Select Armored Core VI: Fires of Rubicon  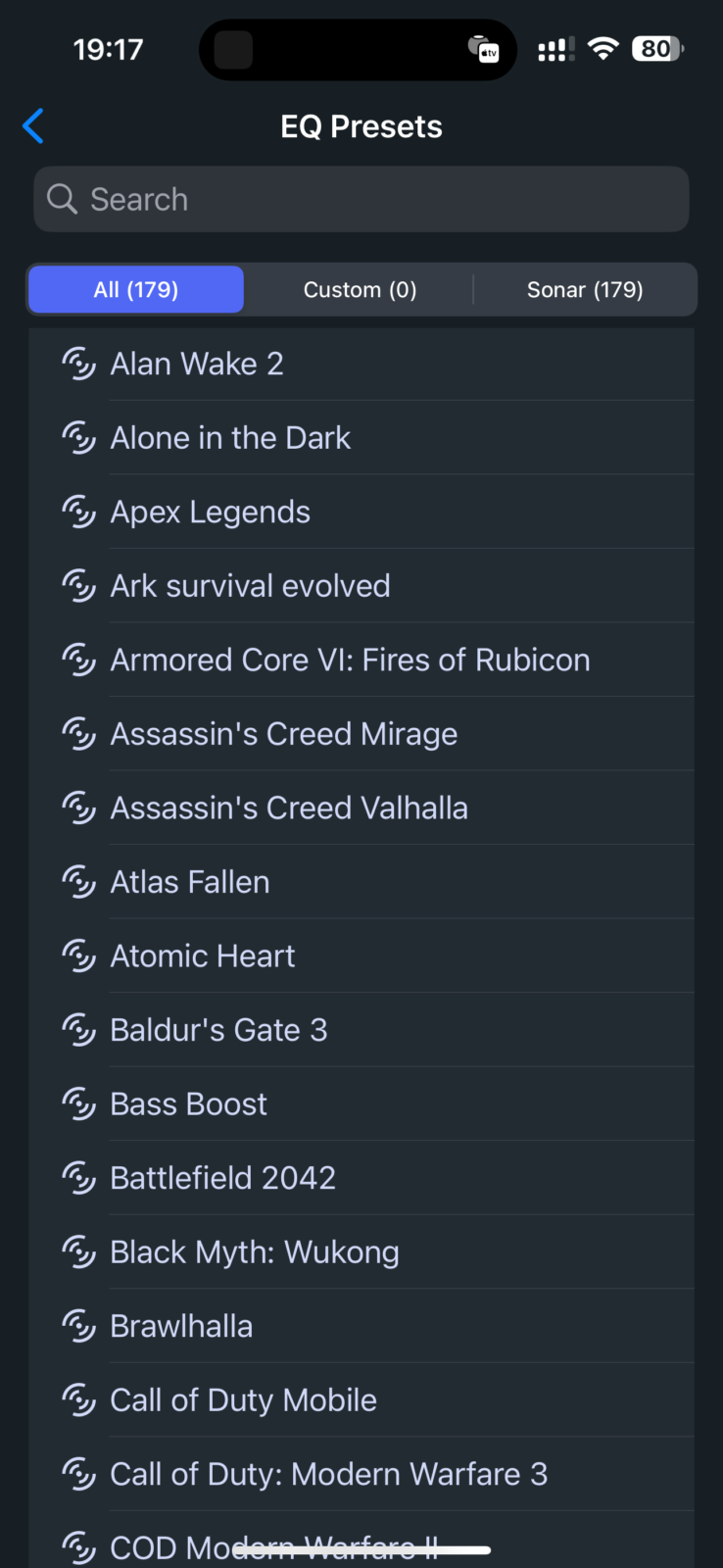click(x=350, y=660)
